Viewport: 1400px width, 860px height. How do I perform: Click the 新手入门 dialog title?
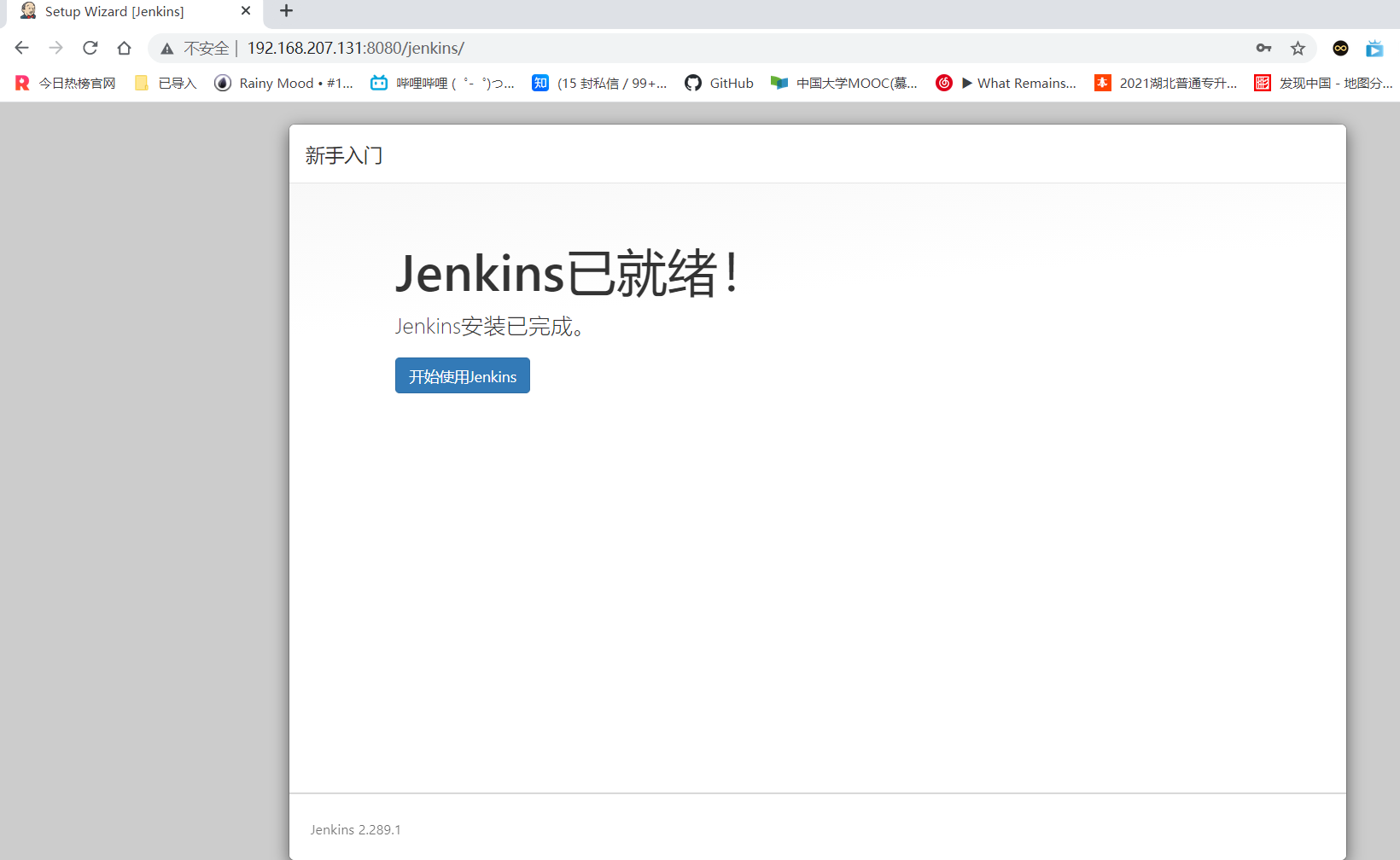pos(344,155)
